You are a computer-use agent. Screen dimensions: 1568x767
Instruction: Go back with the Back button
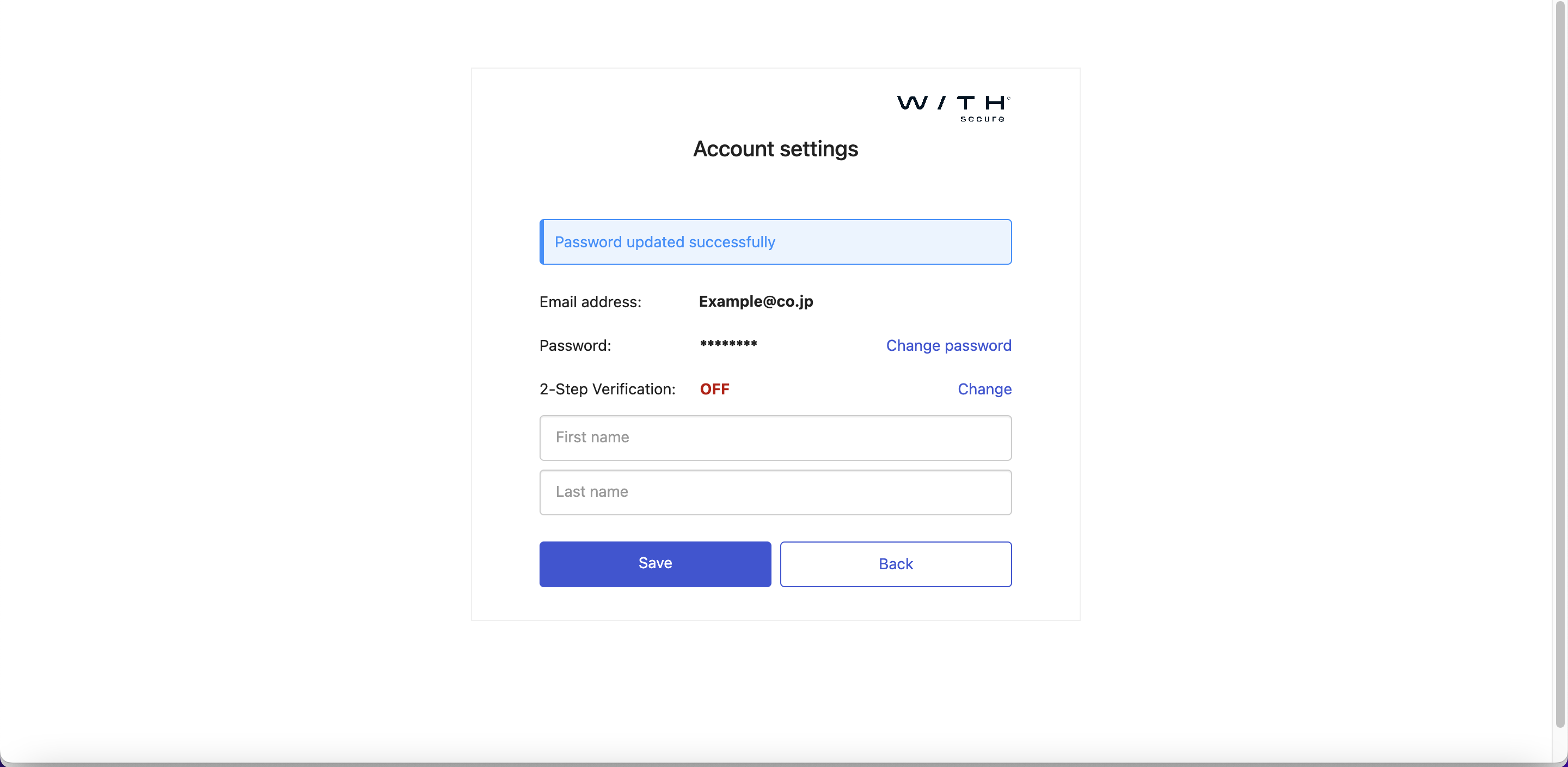coord(896,563)
